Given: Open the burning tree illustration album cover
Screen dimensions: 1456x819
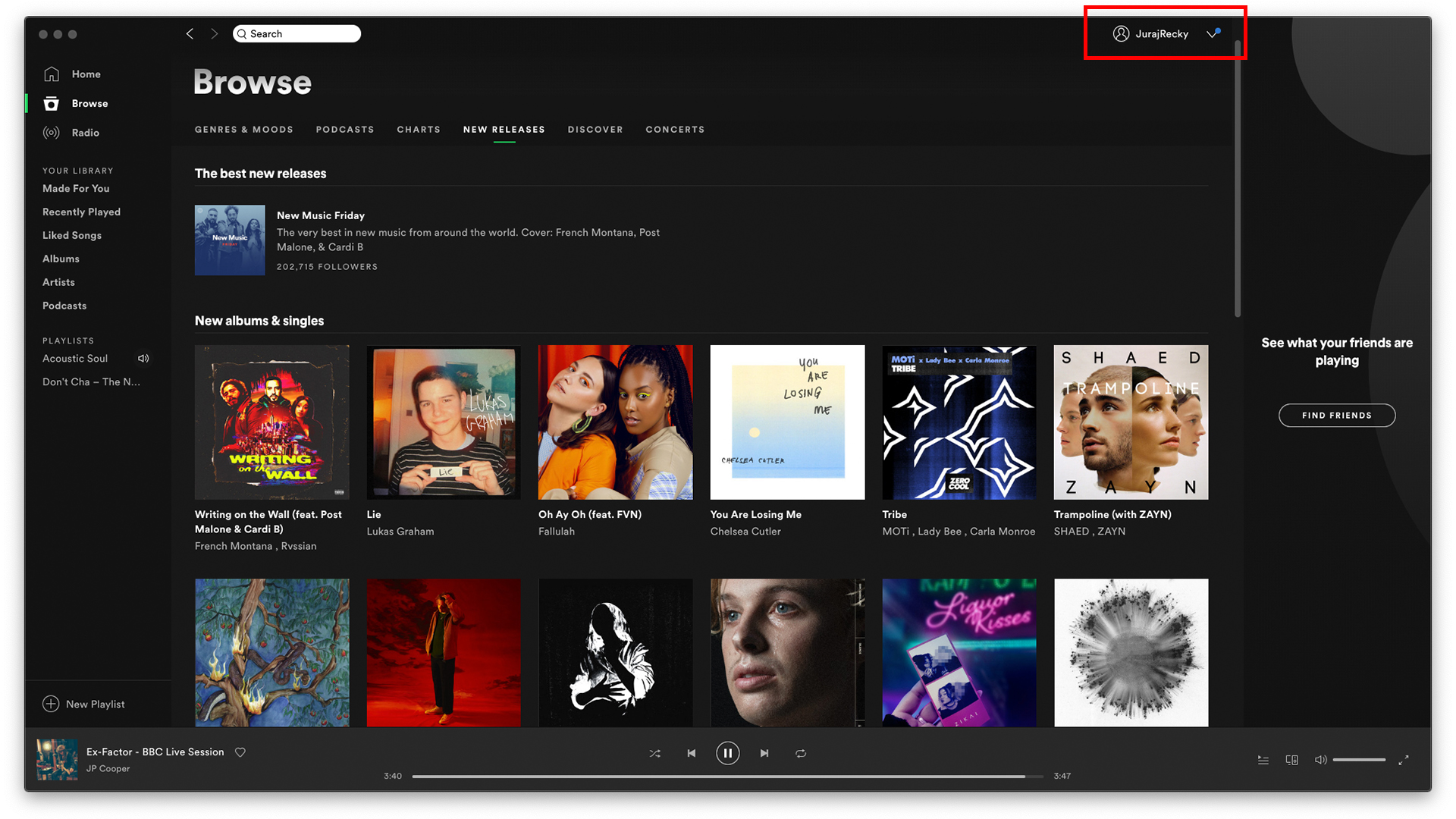Looking at the screenshot, I should click(272, 653).
